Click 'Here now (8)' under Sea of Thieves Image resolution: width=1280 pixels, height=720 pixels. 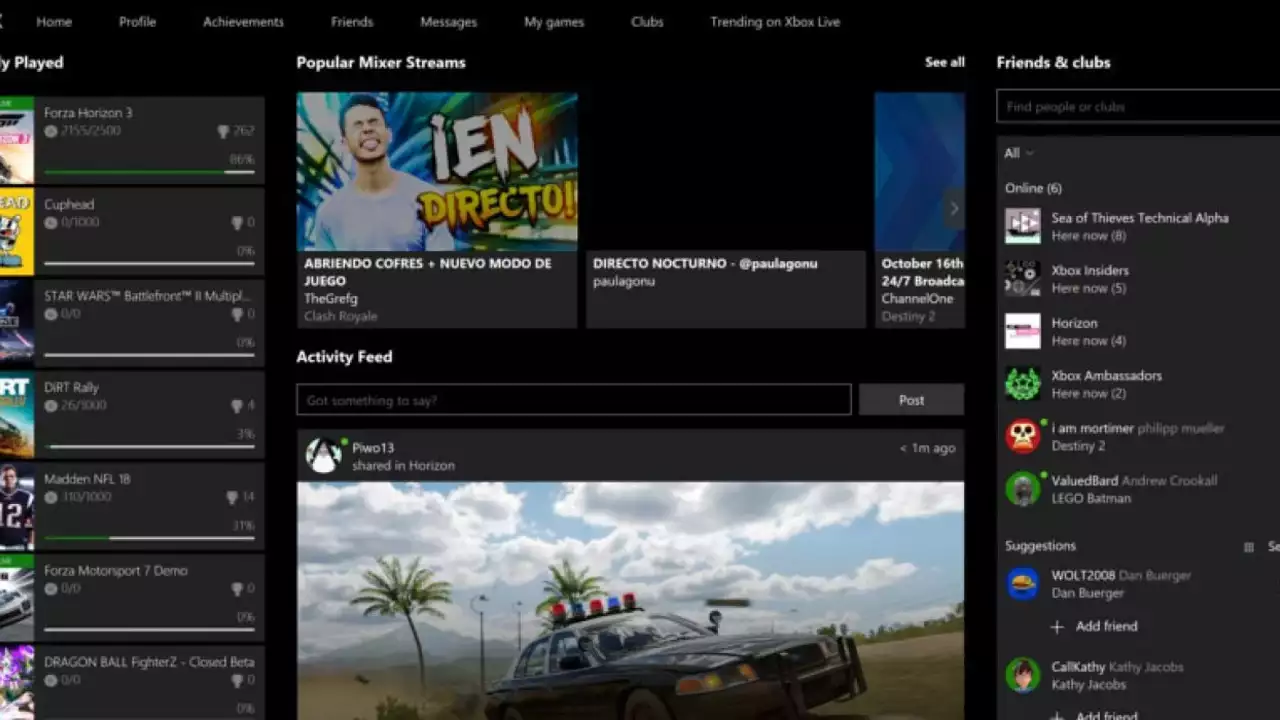point(1089,236)
